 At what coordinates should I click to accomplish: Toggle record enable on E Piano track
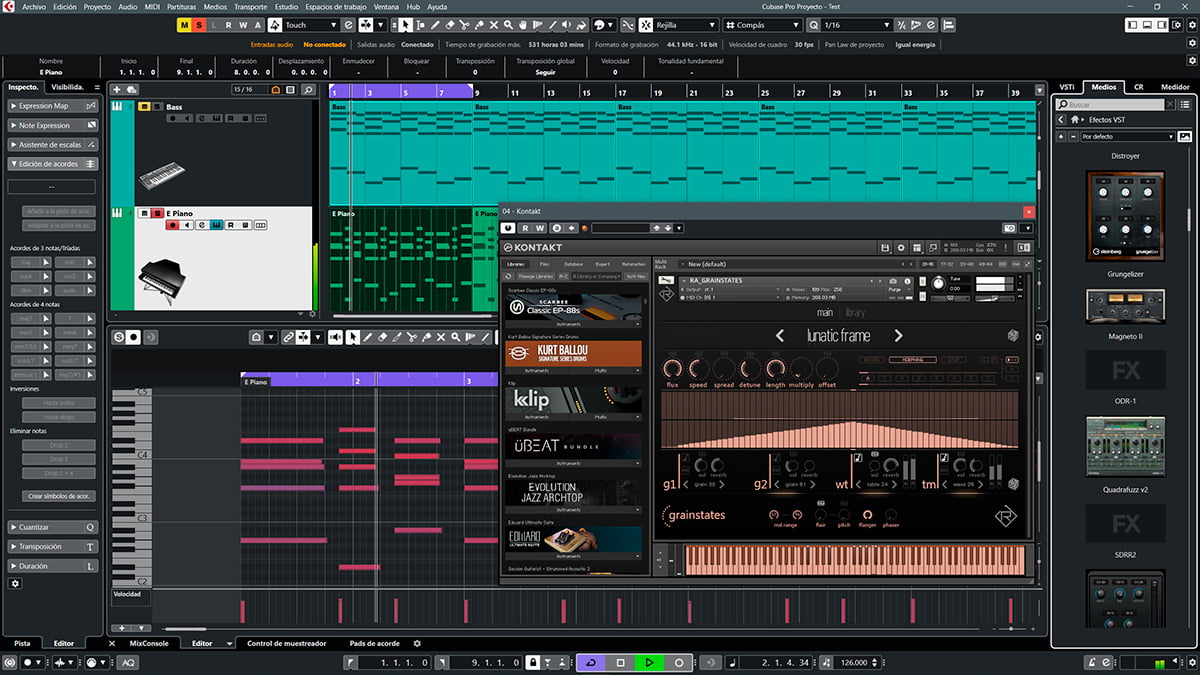[x=173, y=226]
